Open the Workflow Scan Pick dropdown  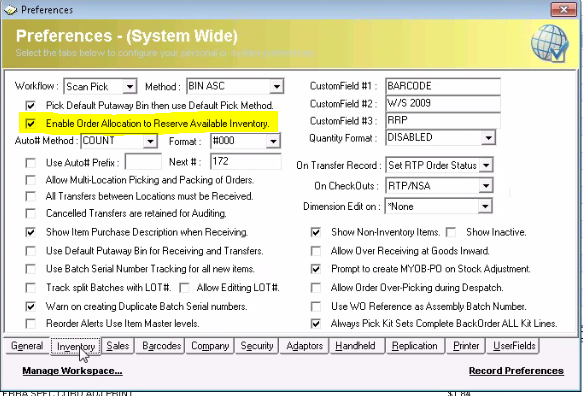click(x=129, y=87)
